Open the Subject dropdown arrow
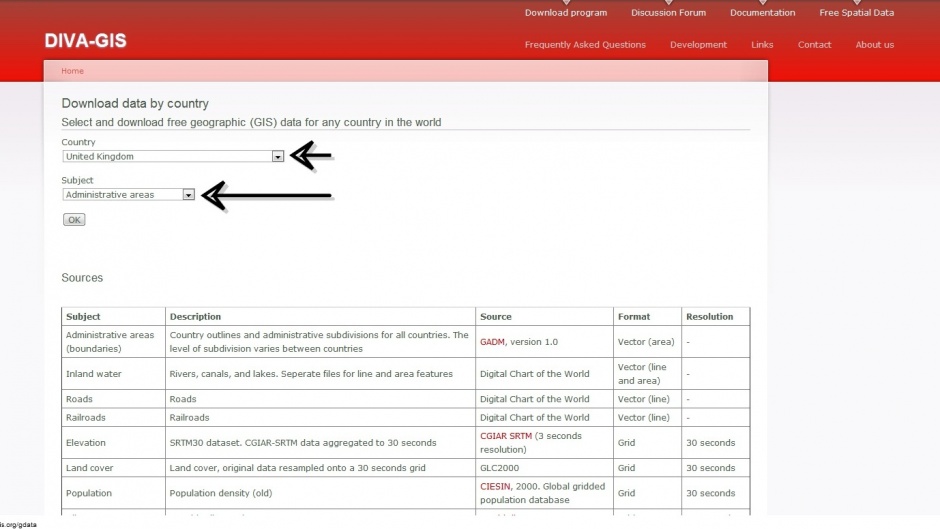Viewport: 940px width, 529px height. coord(188,195)
